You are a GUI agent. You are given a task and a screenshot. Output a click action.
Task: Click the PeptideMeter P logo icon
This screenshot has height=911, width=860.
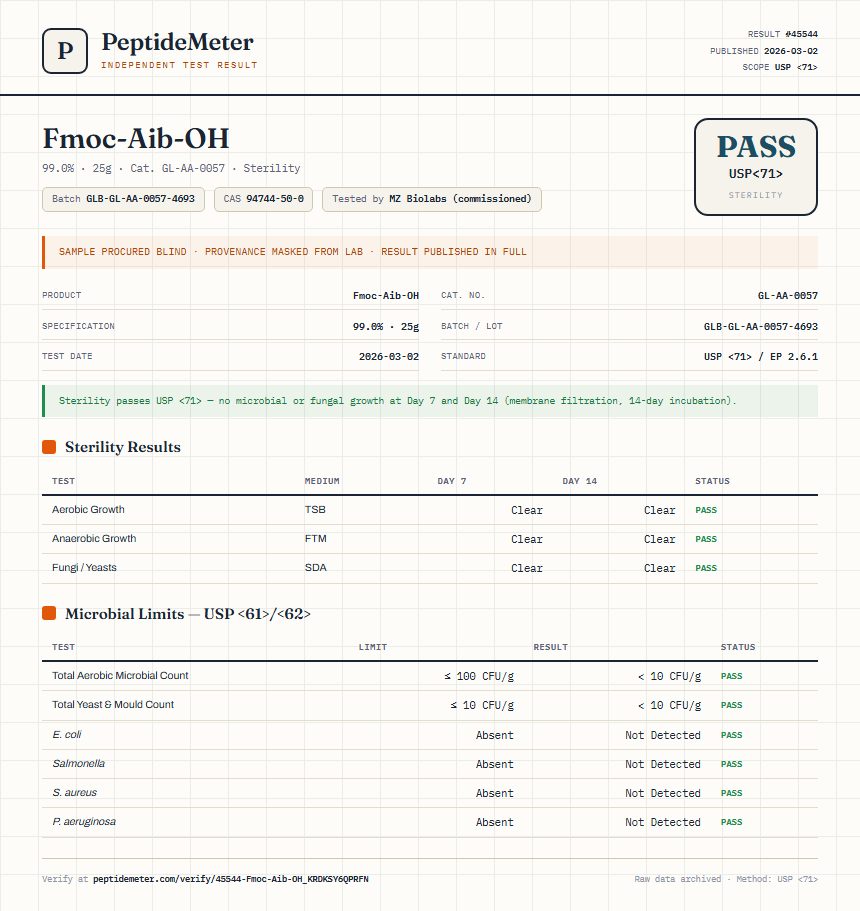(65, 51)
